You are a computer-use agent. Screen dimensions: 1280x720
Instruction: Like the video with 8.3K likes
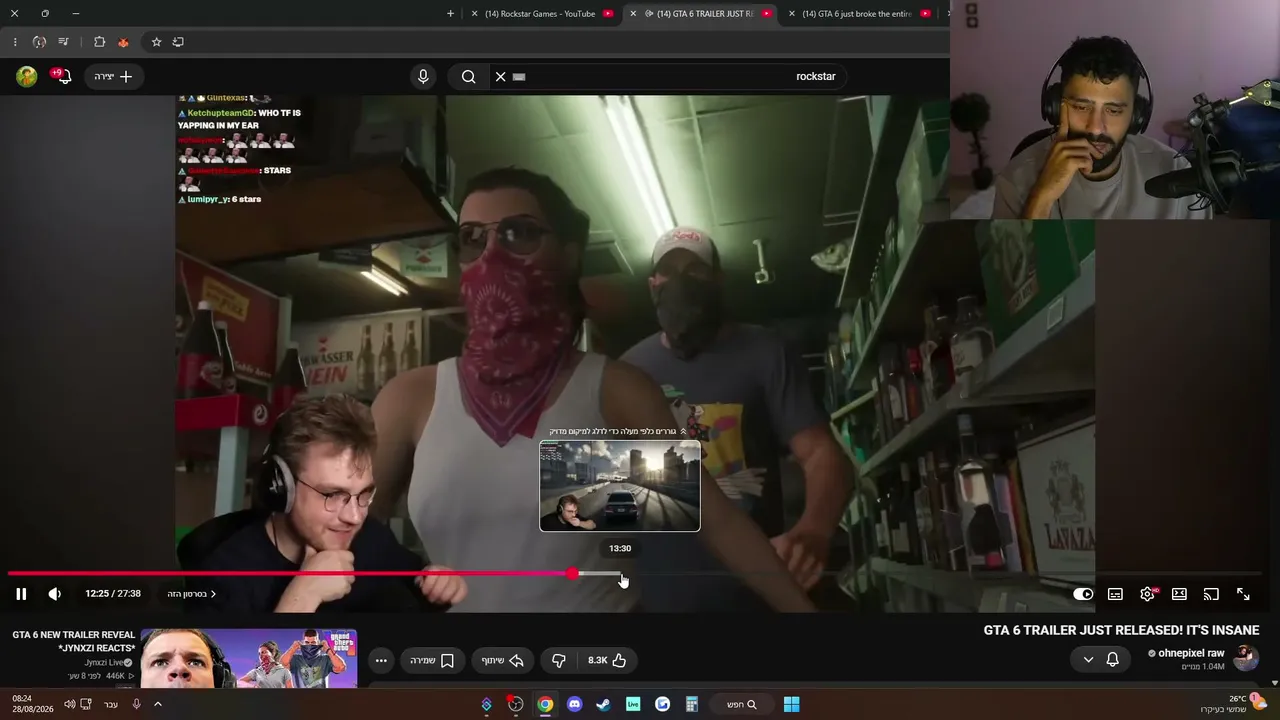pyautogui.click(x=607, y=660)
